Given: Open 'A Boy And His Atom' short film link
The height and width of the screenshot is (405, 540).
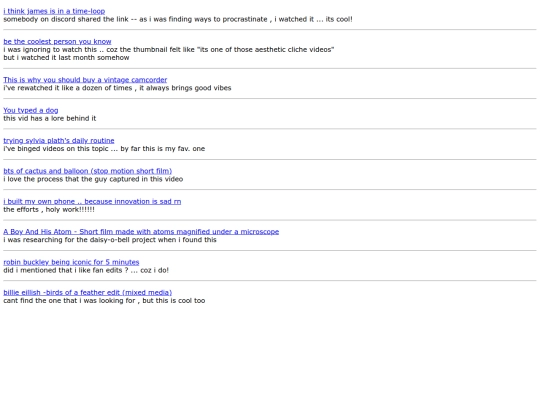Looking at the screenshot, I should pyautogui.click(x=141, y=232).
